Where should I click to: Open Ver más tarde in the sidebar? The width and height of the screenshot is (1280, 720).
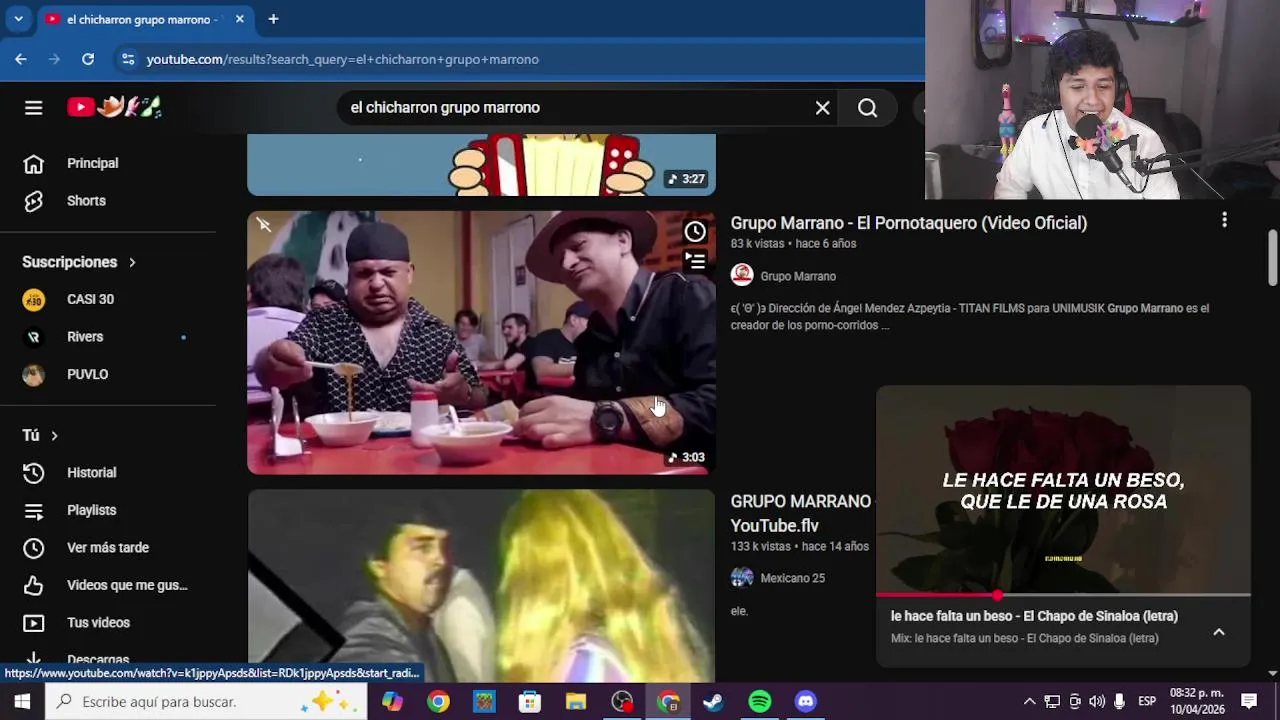(x=108, y=548)
